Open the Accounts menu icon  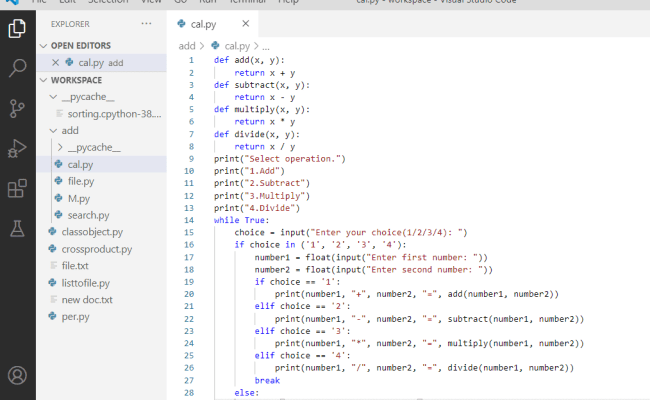coord(17,376)
